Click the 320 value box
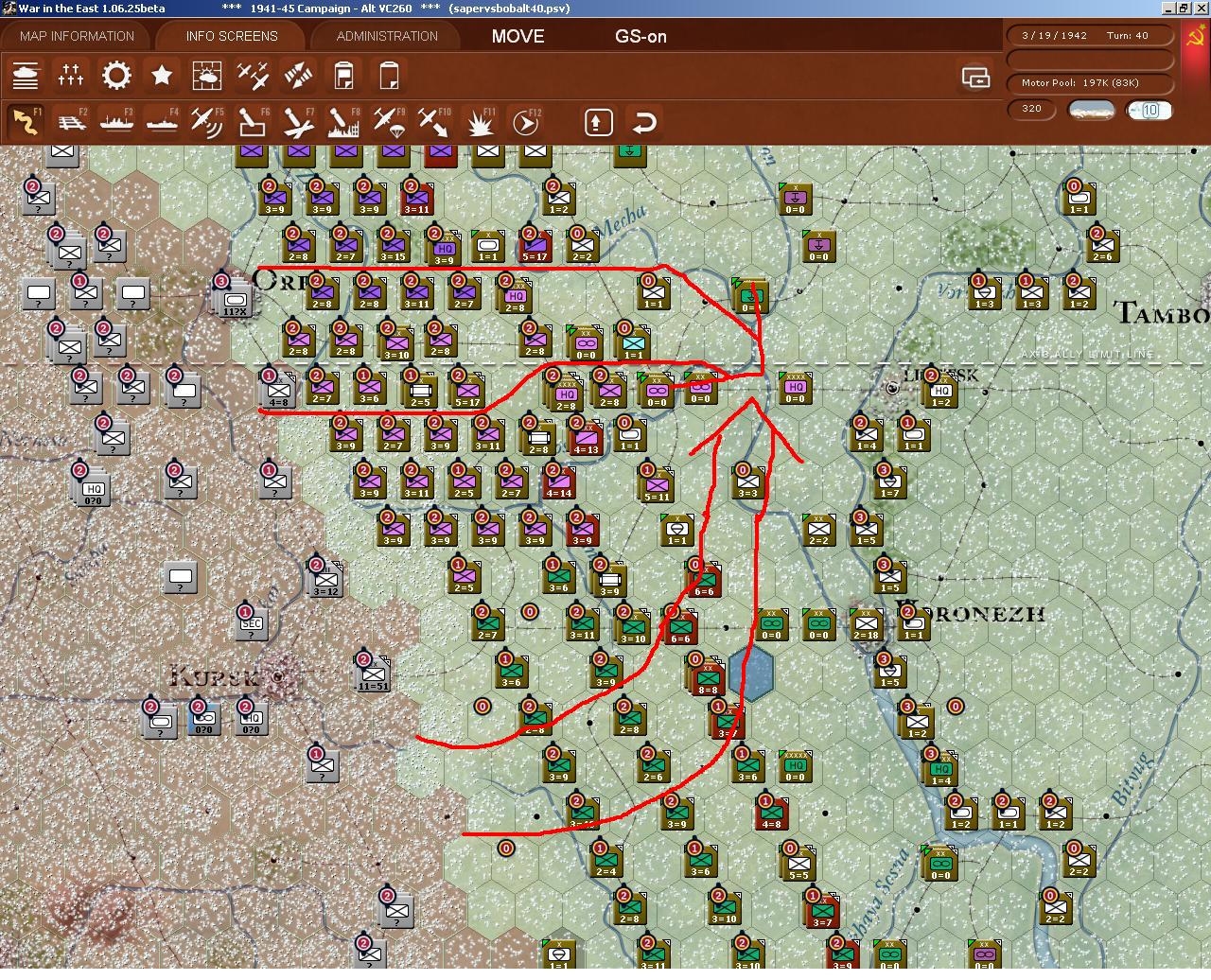Viewport: 1211px width, 980px height. pyautogui.click(x=1031, y=109)
